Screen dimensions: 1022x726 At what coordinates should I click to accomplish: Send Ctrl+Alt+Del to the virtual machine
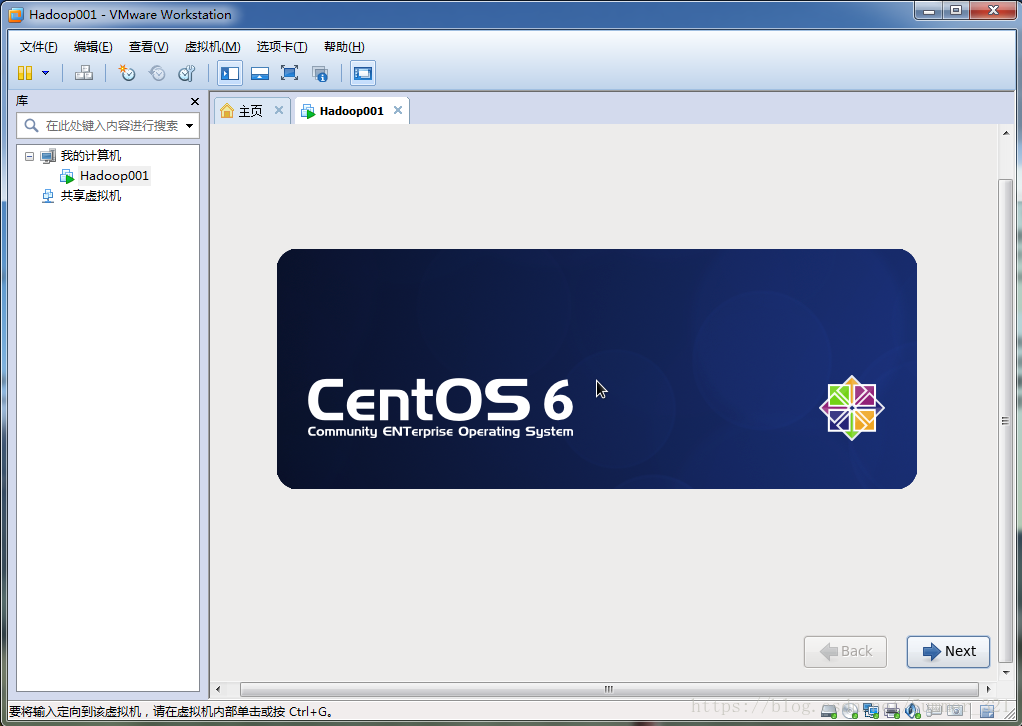(83, 73)
